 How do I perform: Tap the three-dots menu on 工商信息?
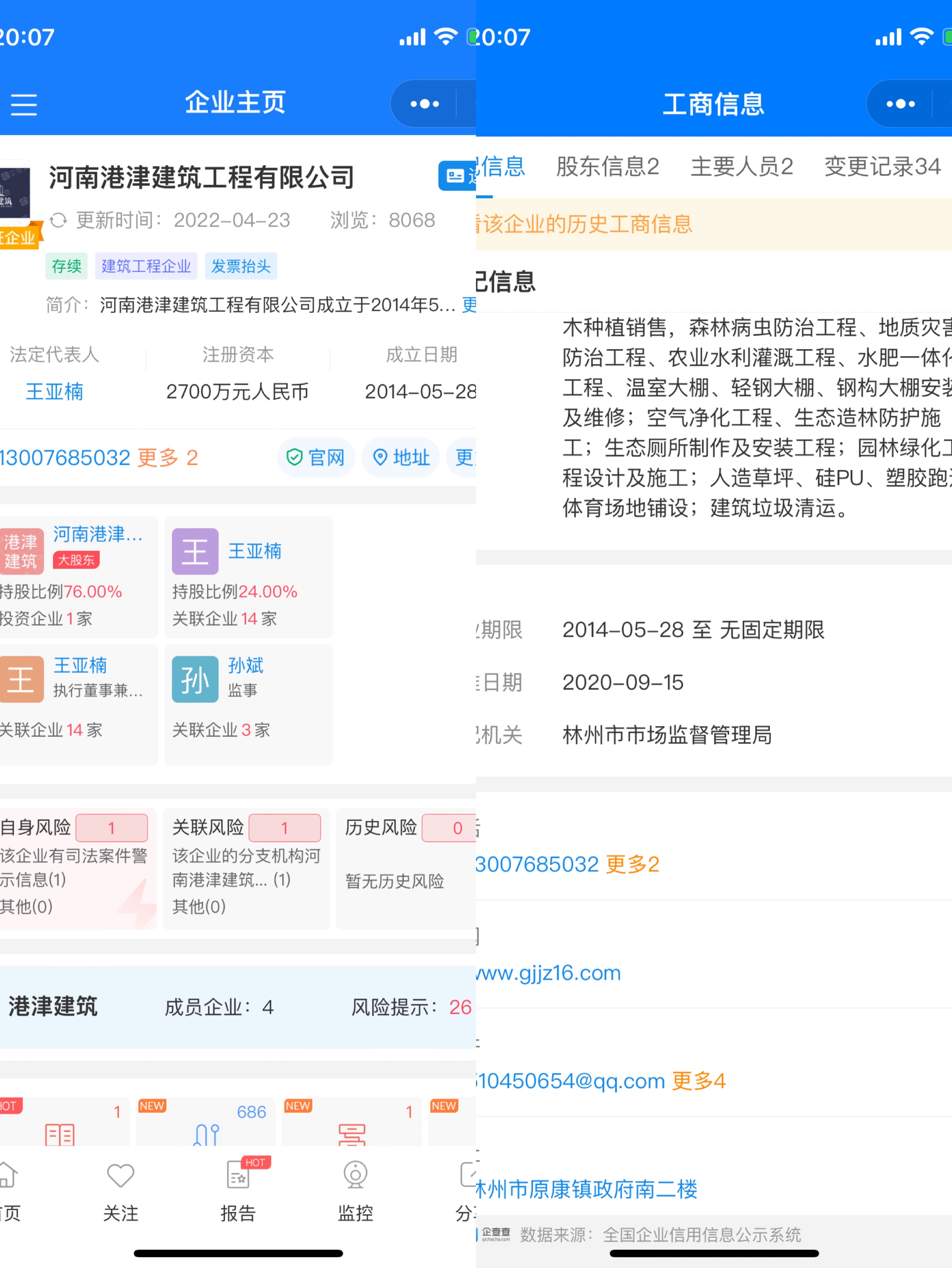click(900, 104)
